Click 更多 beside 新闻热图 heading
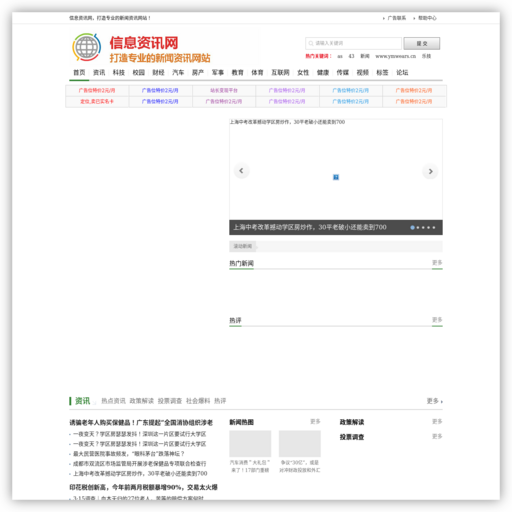This screenshot has width=512, height=512. coord(315,422)
